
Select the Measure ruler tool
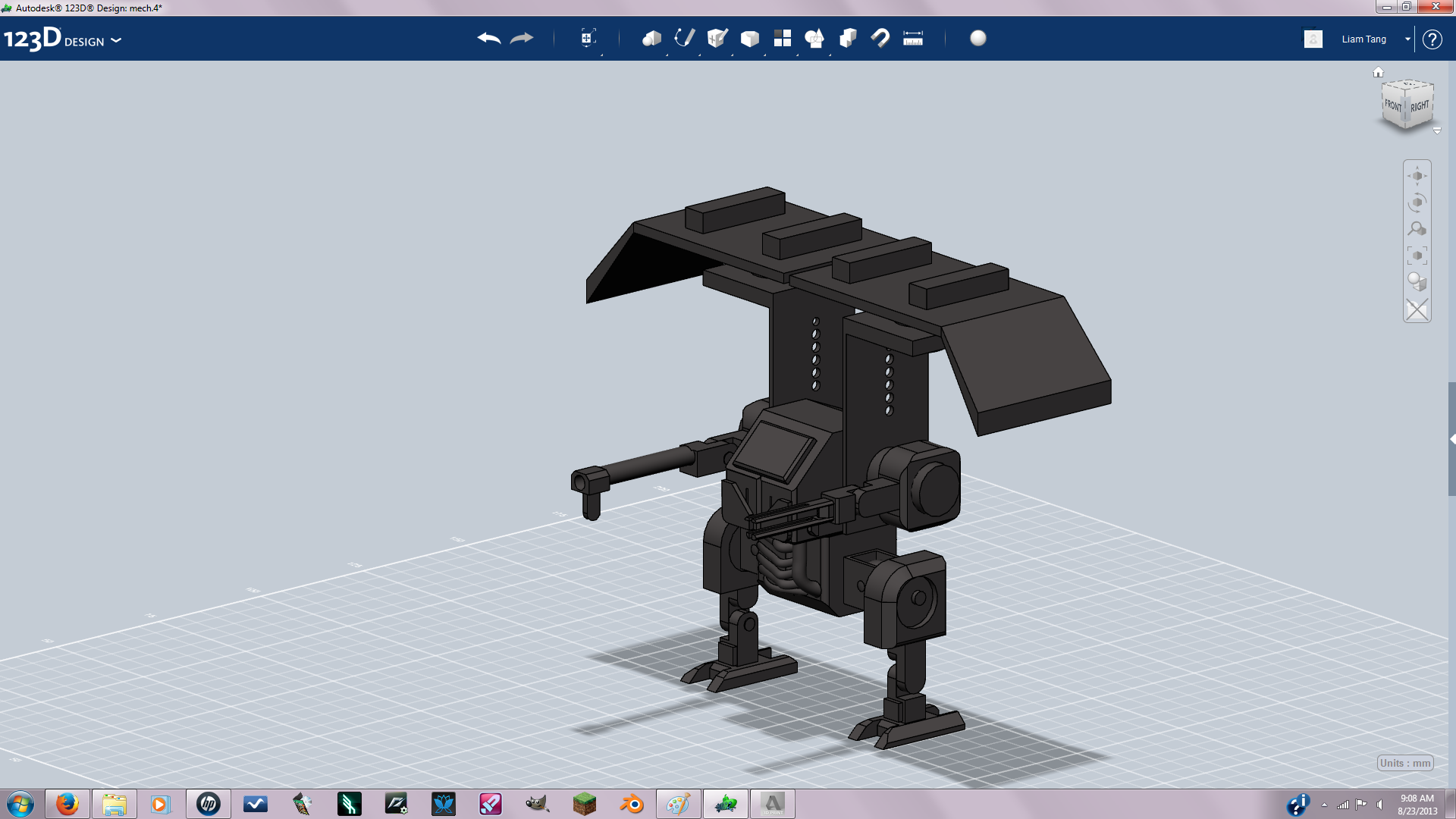(913, 38)
